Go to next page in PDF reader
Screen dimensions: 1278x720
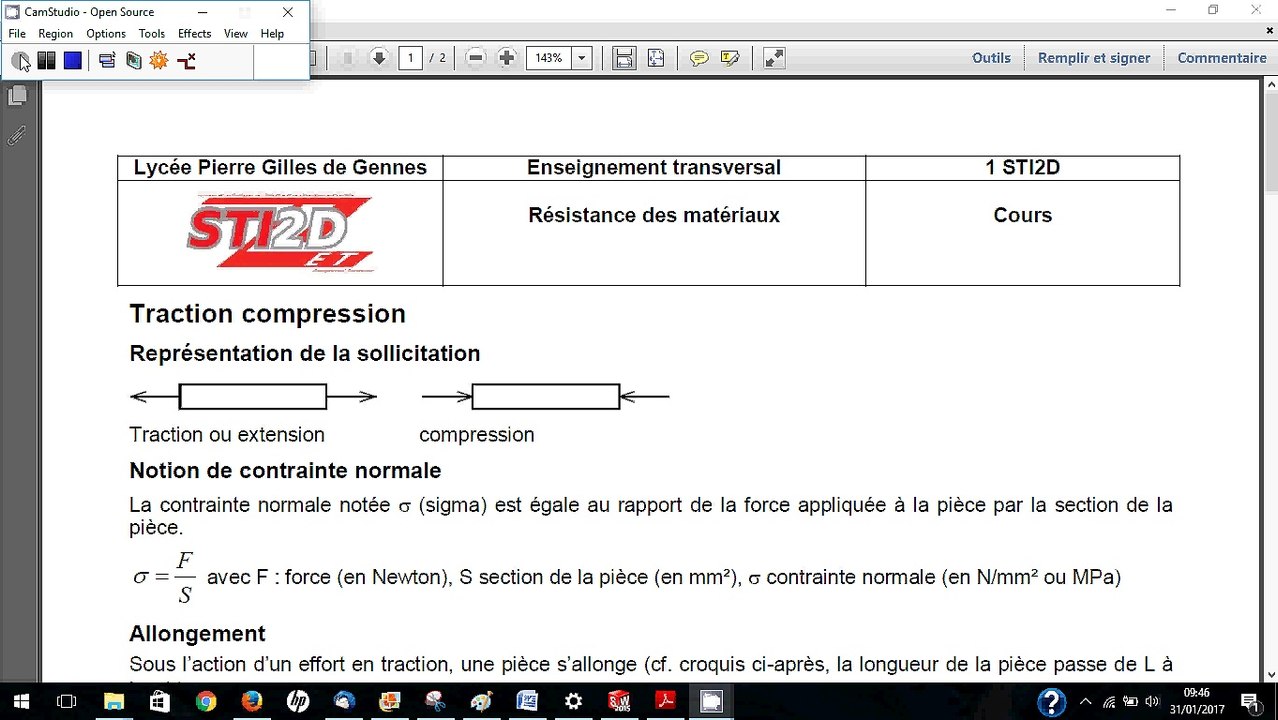coord(379,58)
